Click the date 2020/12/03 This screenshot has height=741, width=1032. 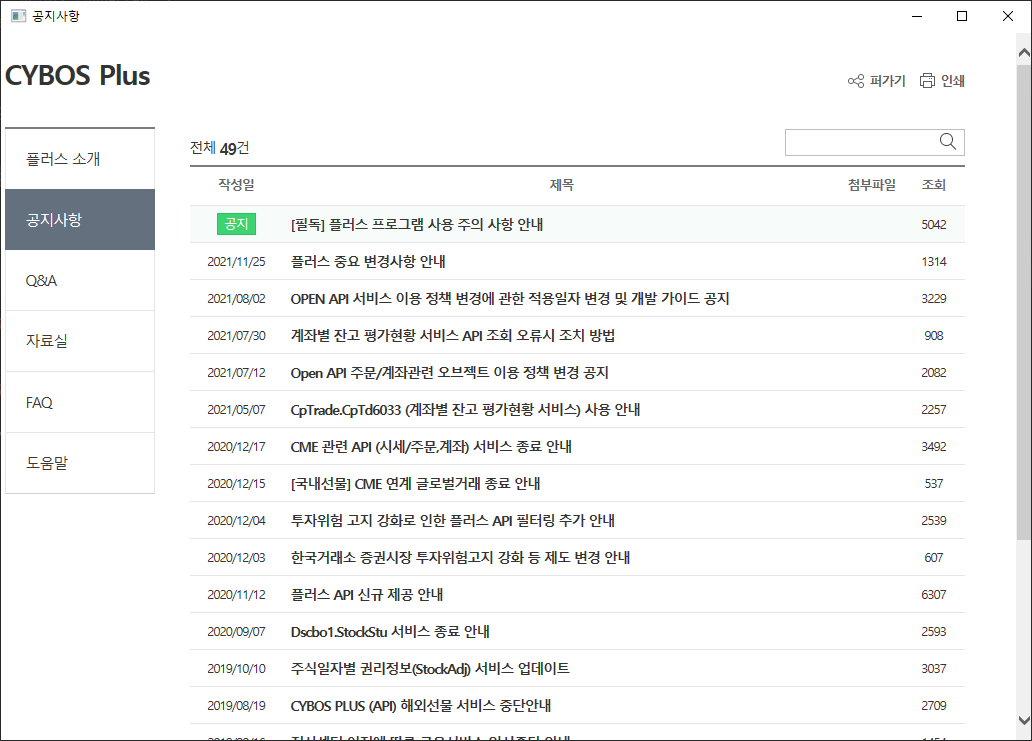(236, 558)
